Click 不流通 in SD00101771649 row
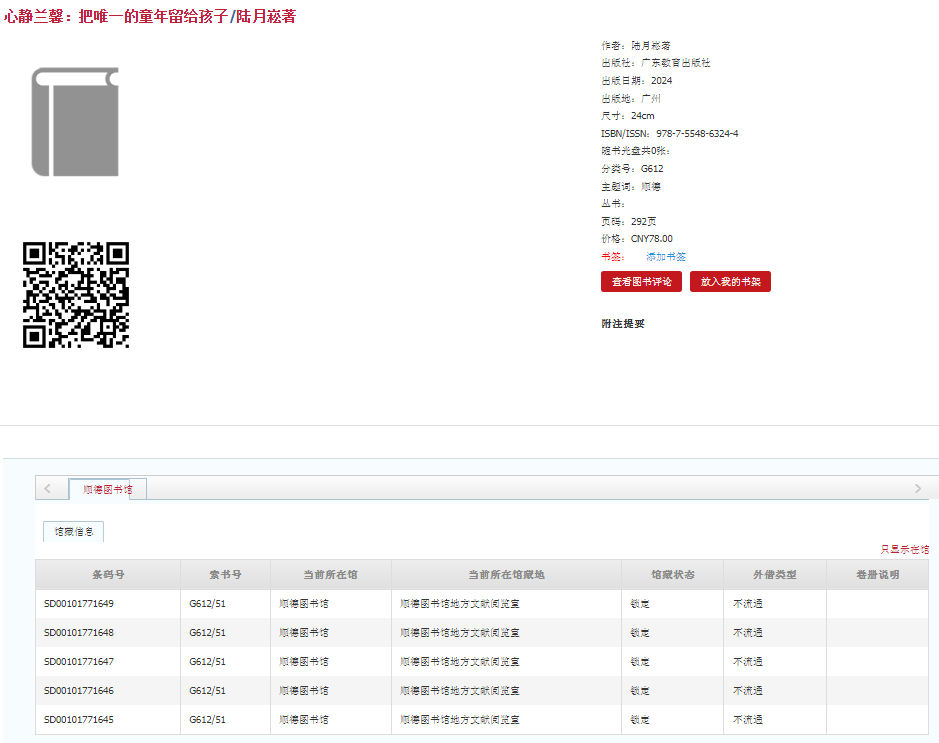939x743 pixels. pyautogui.click(x=747, y=604)
